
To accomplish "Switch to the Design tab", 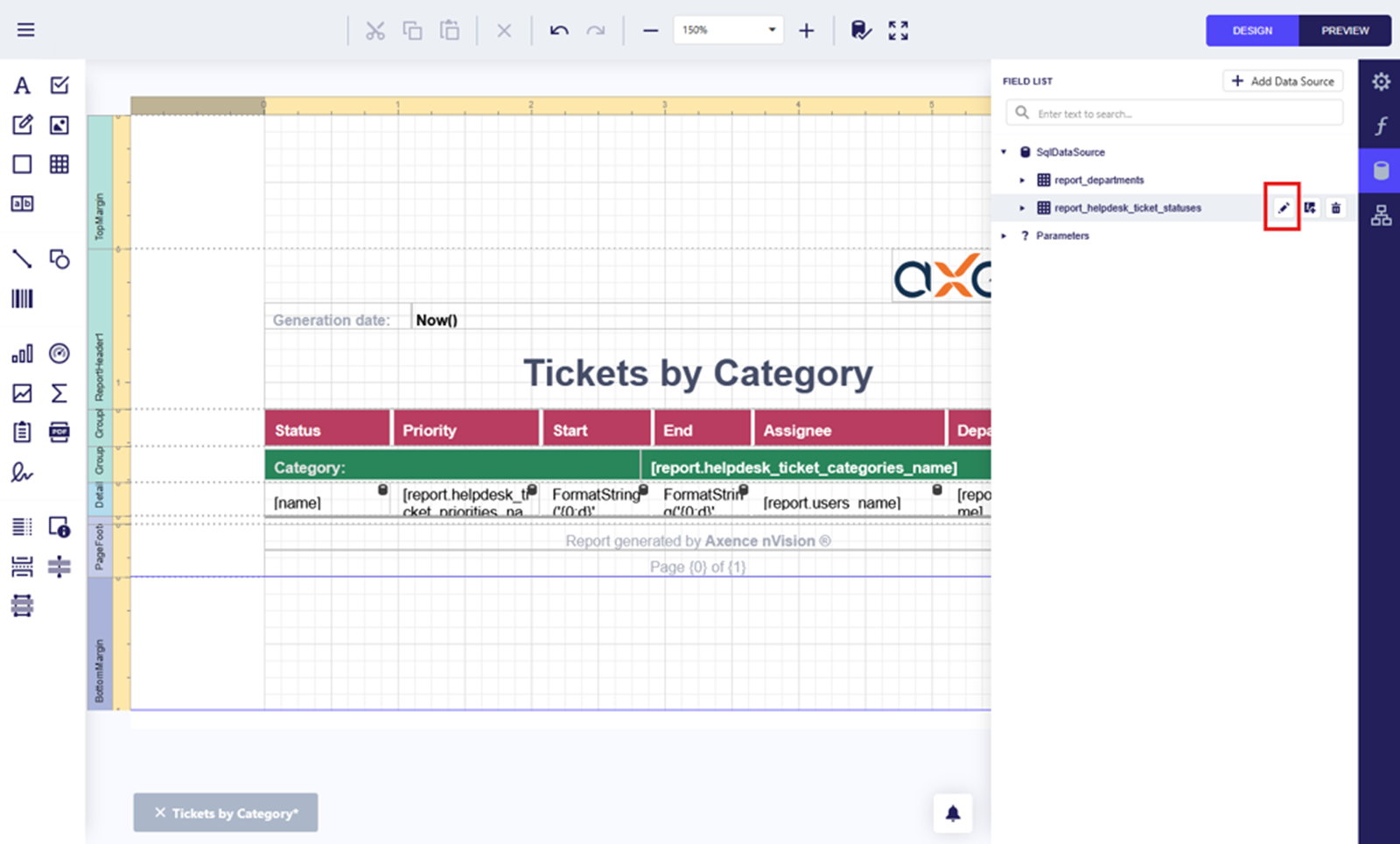I will click(x=1252, y=31).
